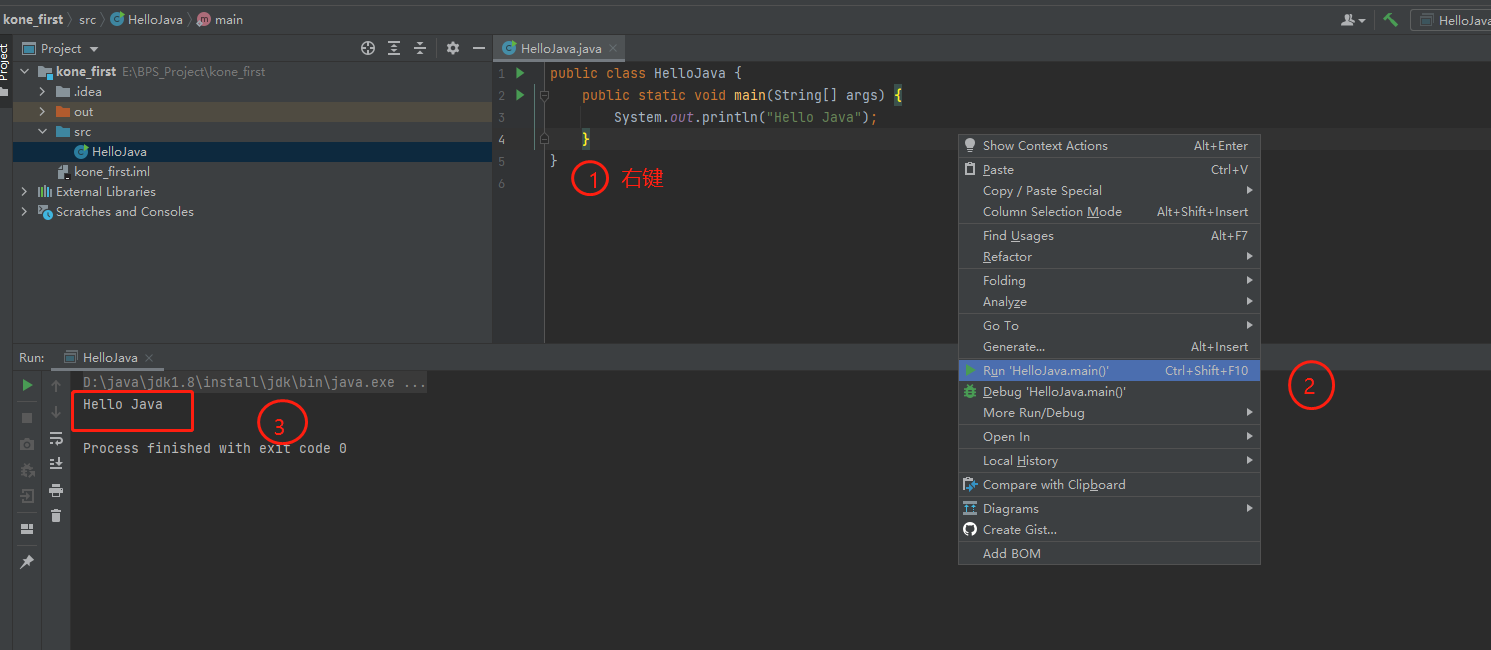Image resolution: width=1491 pixels, height=650 pixels.
Task: Toggle Soft-Wrap icon in console toolbar
Action: 56,438
